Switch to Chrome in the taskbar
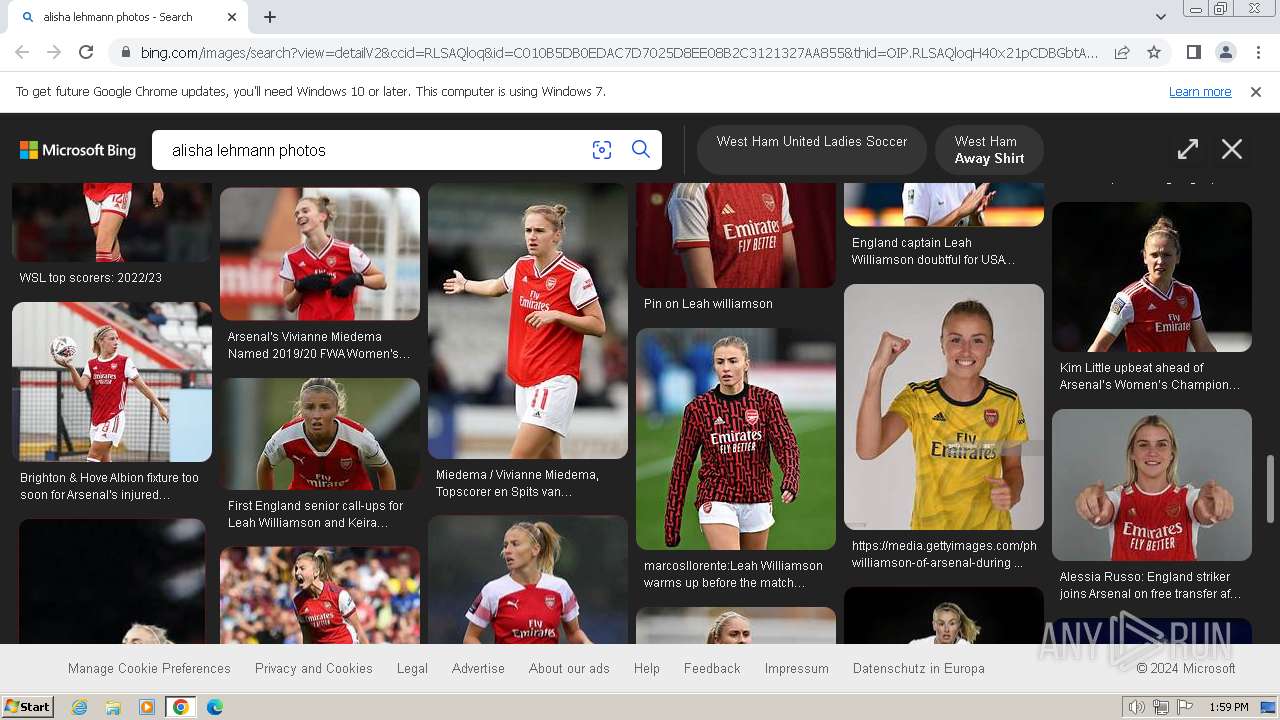1280x720 pixels. pos(181,707)
